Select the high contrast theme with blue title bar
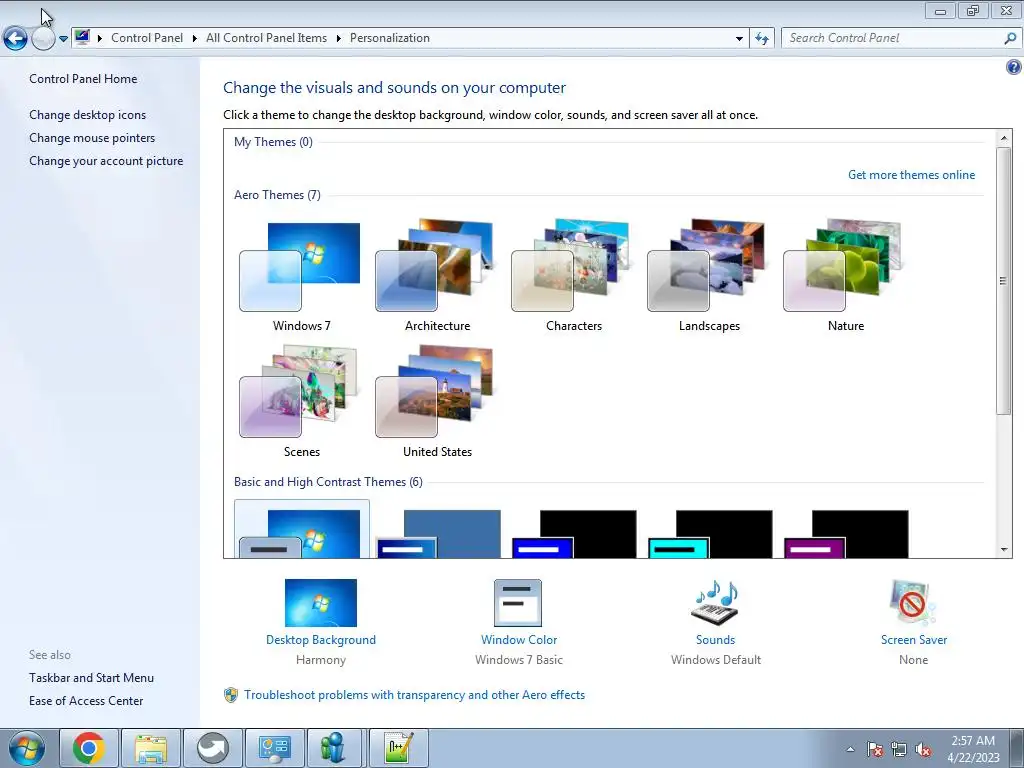 [x=574, y=534]
